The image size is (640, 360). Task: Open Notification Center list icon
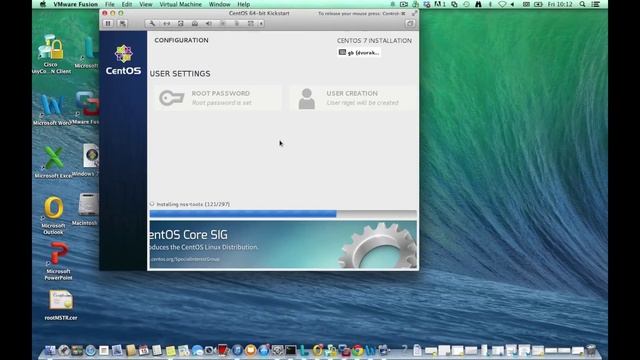[x=596, y=4]
